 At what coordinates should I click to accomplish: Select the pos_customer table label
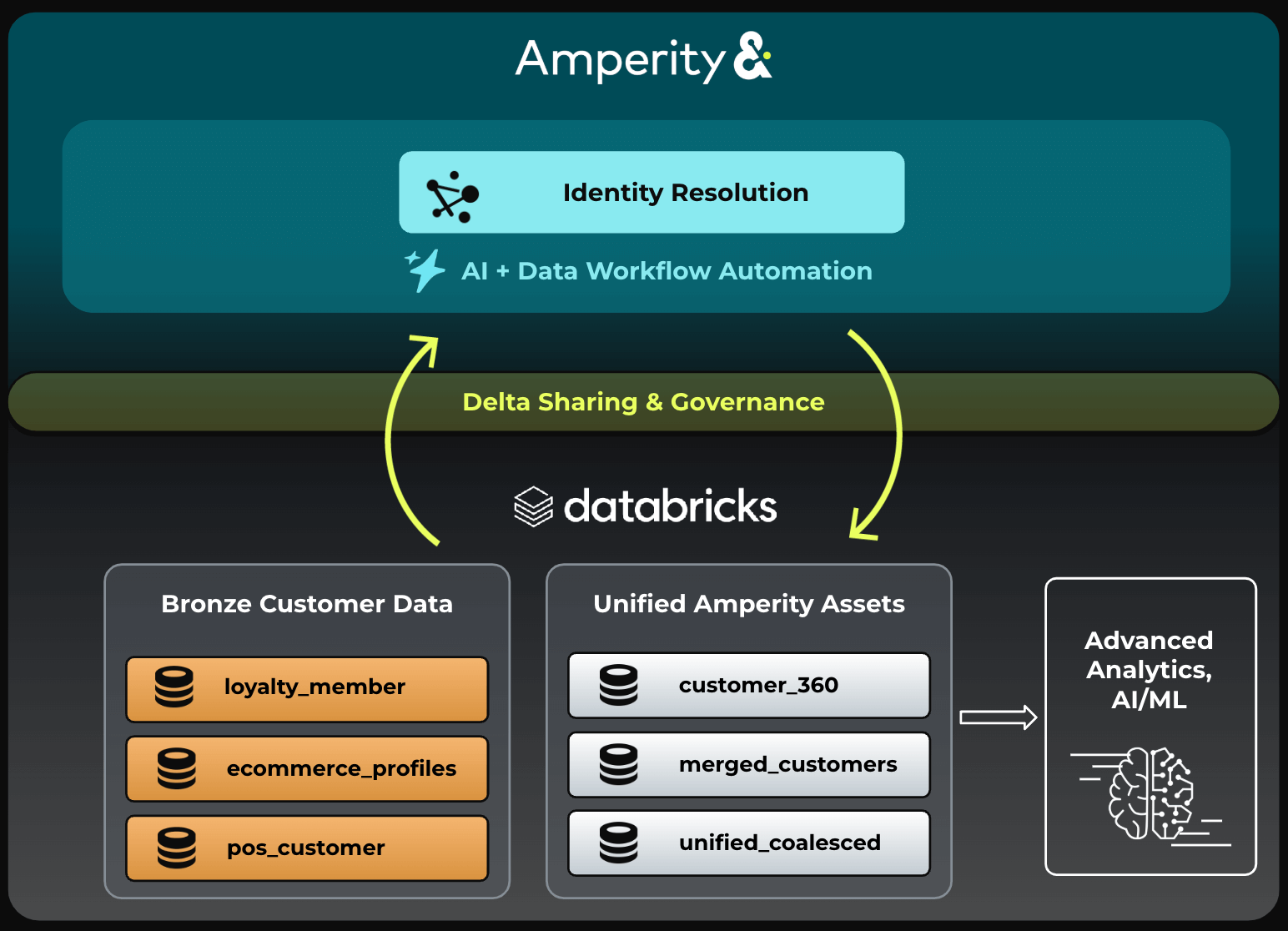click(305, 848)
